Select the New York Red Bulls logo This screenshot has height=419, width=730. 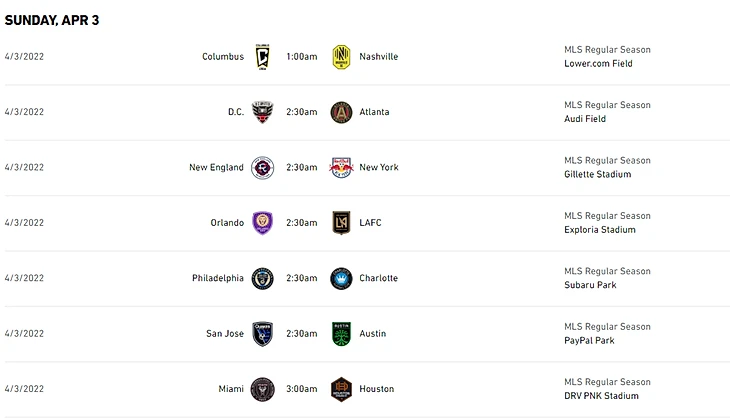(342, 167)
